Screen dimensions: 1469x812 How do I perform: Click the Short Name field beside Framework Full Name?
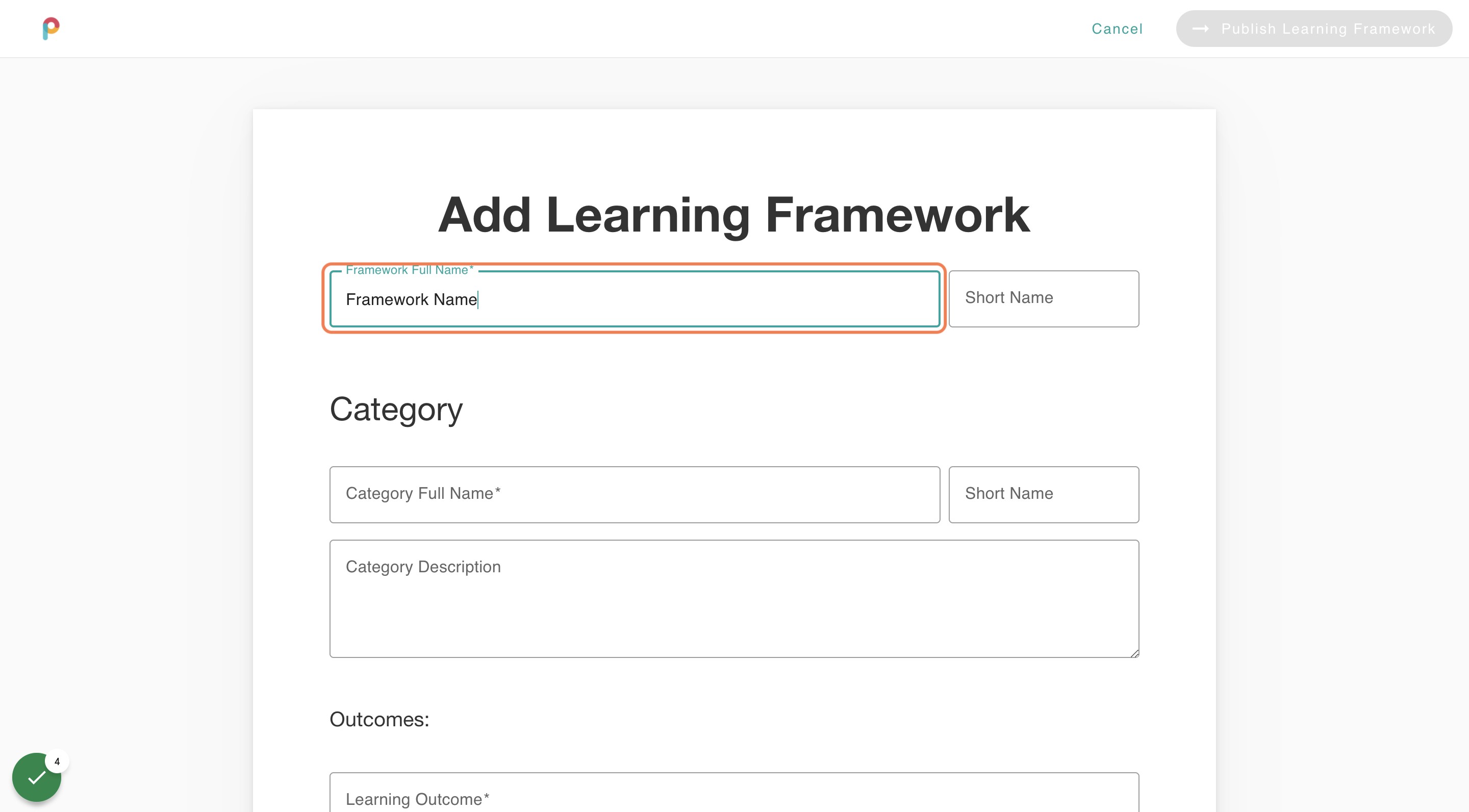[1044, 298]
